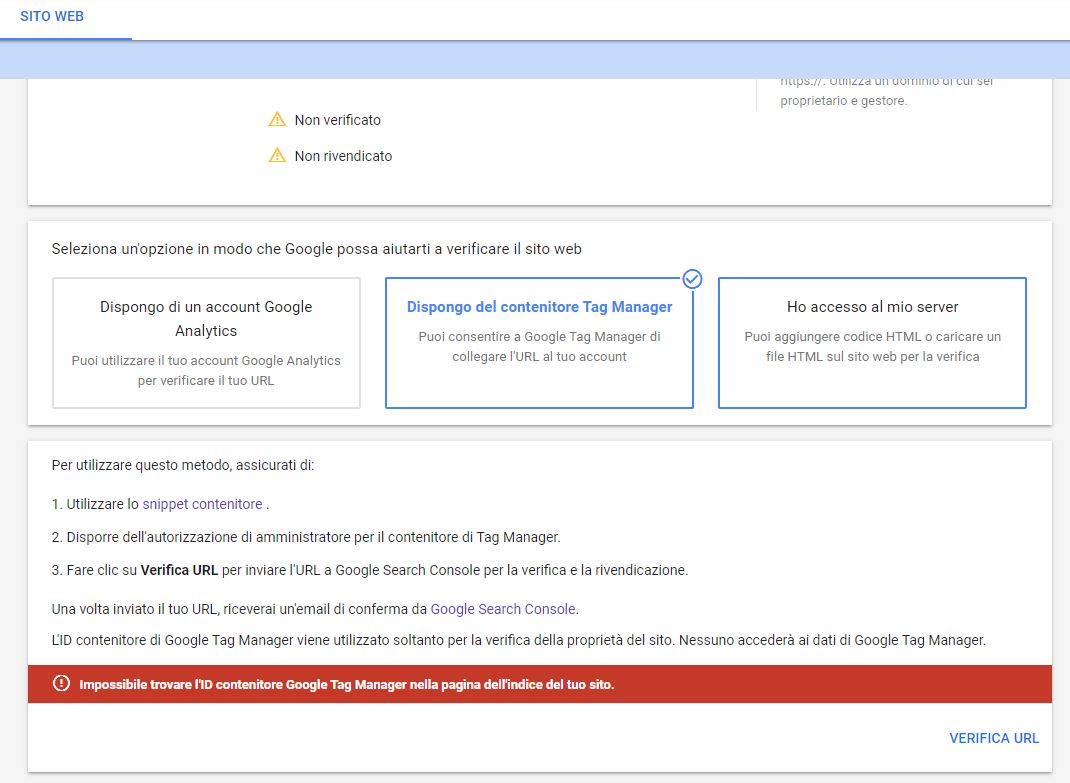Click the warning icon beside Non rivendicato
The width and height of the screenshot is (1070, 783).
click(x=277, y=156)
